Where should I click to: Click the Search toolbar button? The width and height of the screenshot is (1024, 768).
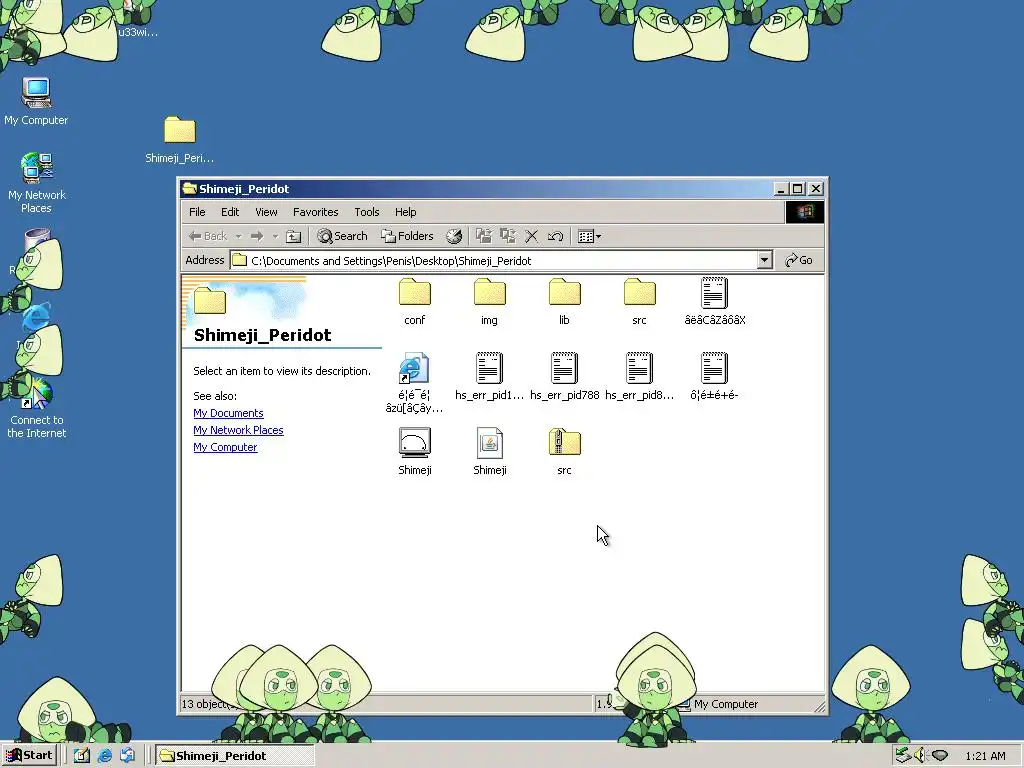pyautogui.click(x=342, y=236)
